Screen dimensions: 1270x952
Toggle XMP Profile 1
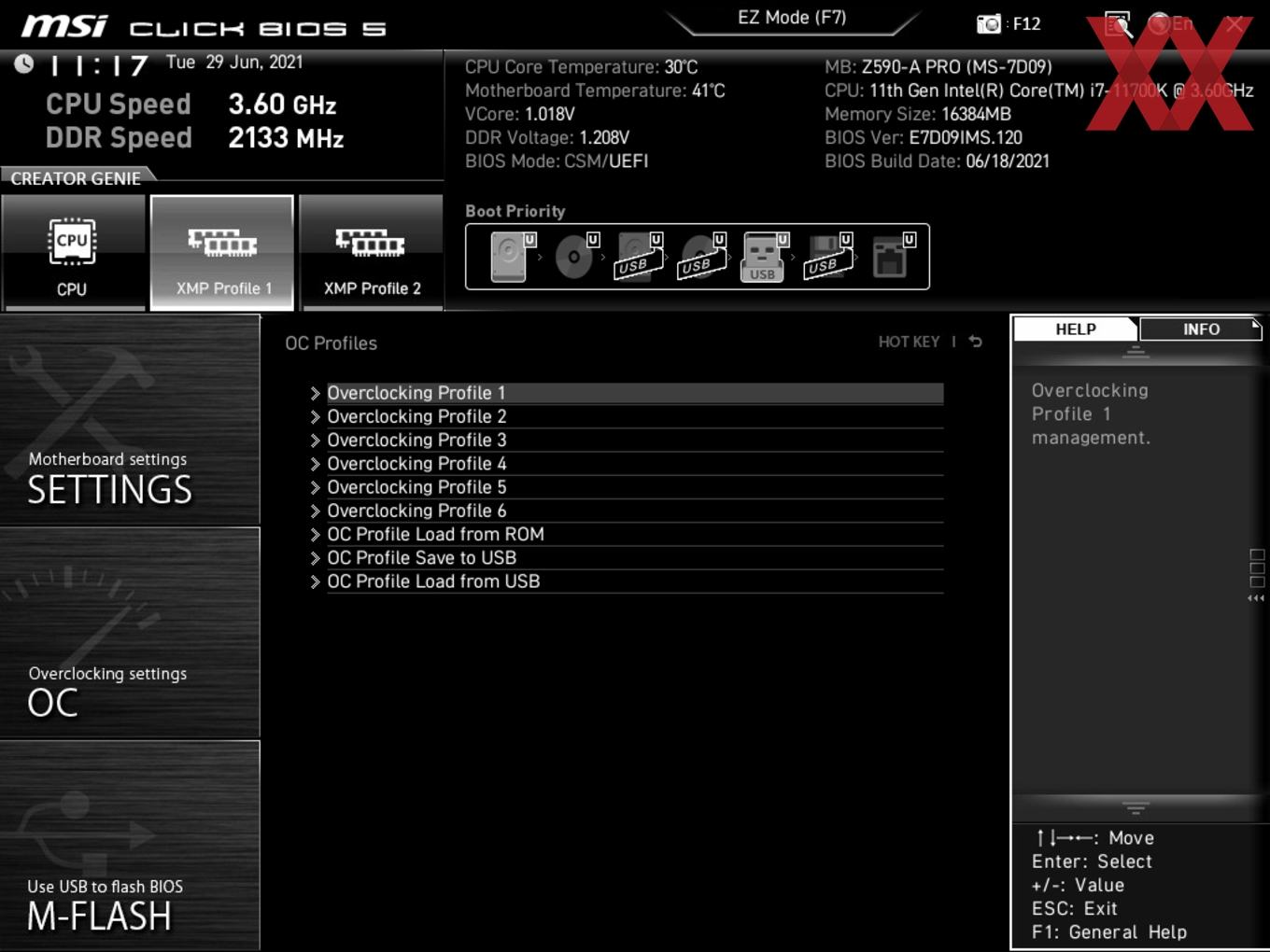[x=222, y=253]
